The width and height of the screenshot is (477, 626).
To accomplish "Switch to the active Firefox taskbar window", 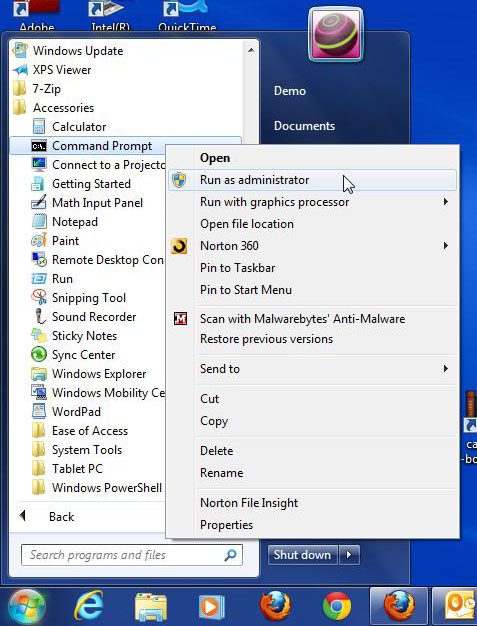I will pyautogui.click(x=398, y=606).
